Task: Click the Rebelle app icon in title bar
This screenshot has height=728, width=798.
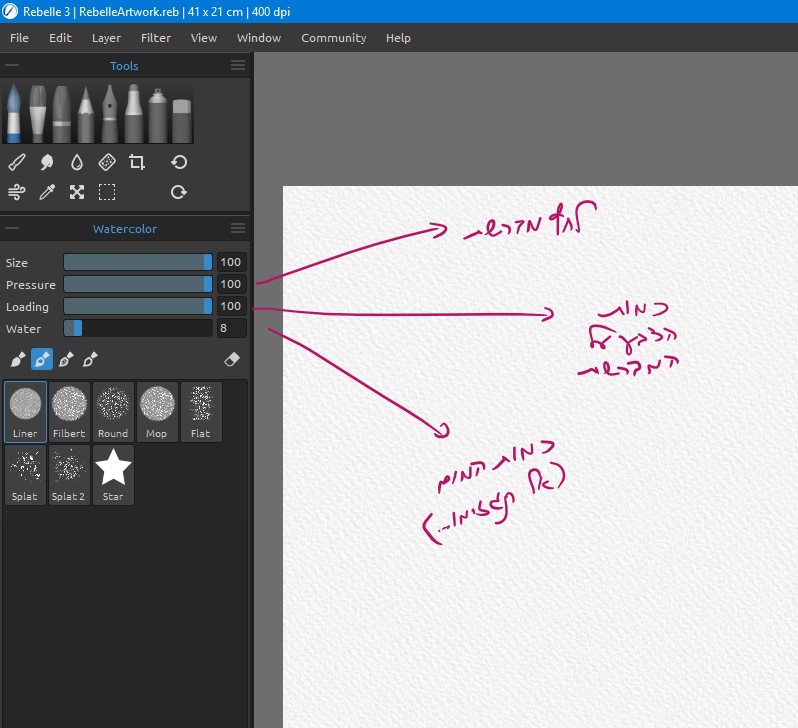Action: pyautogui.click(x=10, y=11)
